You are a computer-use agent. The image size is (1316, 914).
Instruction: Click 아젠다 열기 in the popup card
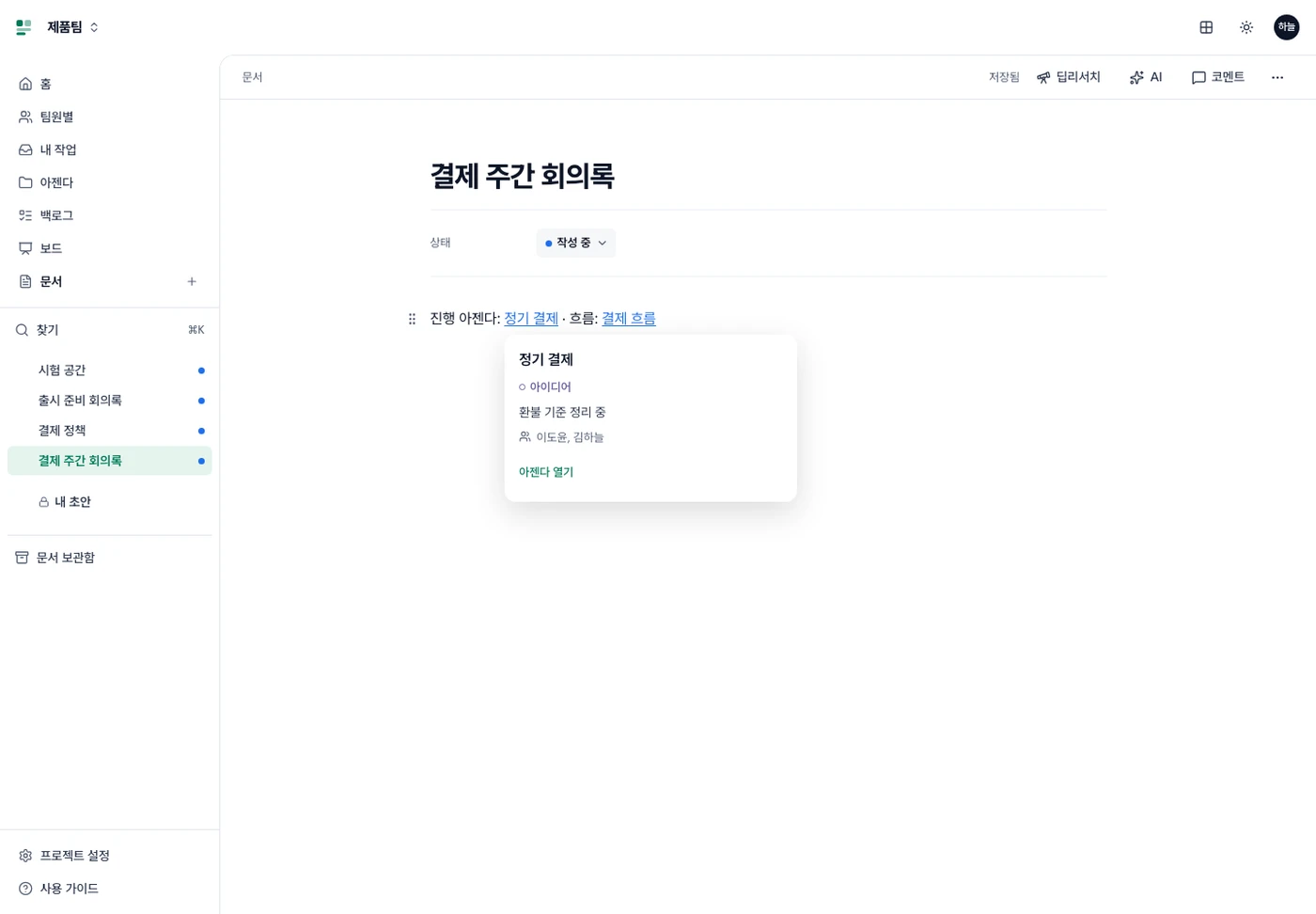click(x=546, y=472)
